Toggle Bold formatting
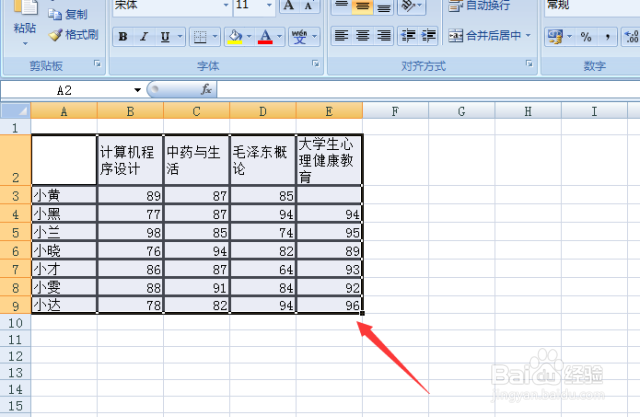 click(122, 37)
